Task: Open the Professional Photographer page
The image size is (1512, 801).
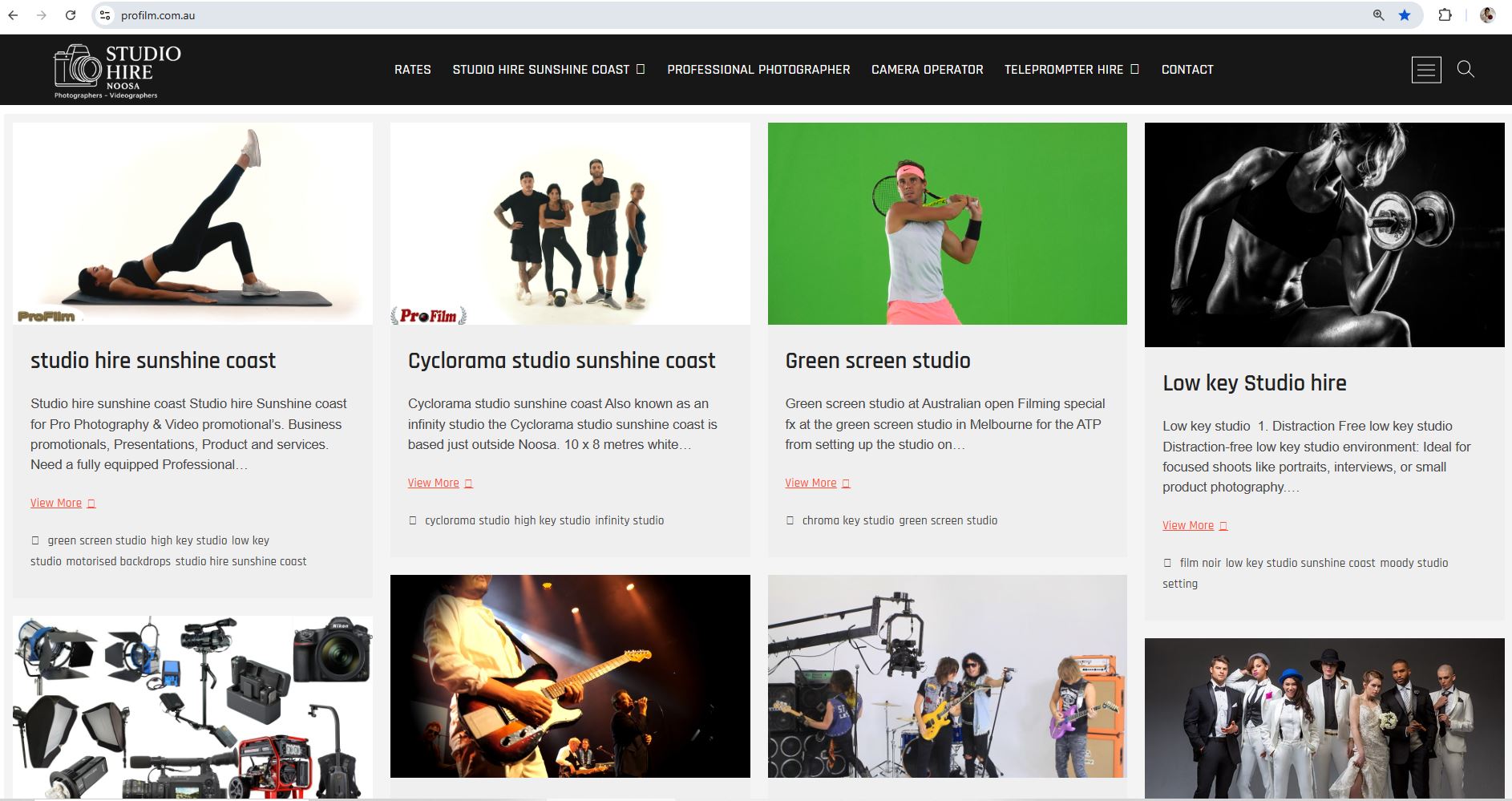Action: click(758, 69)
